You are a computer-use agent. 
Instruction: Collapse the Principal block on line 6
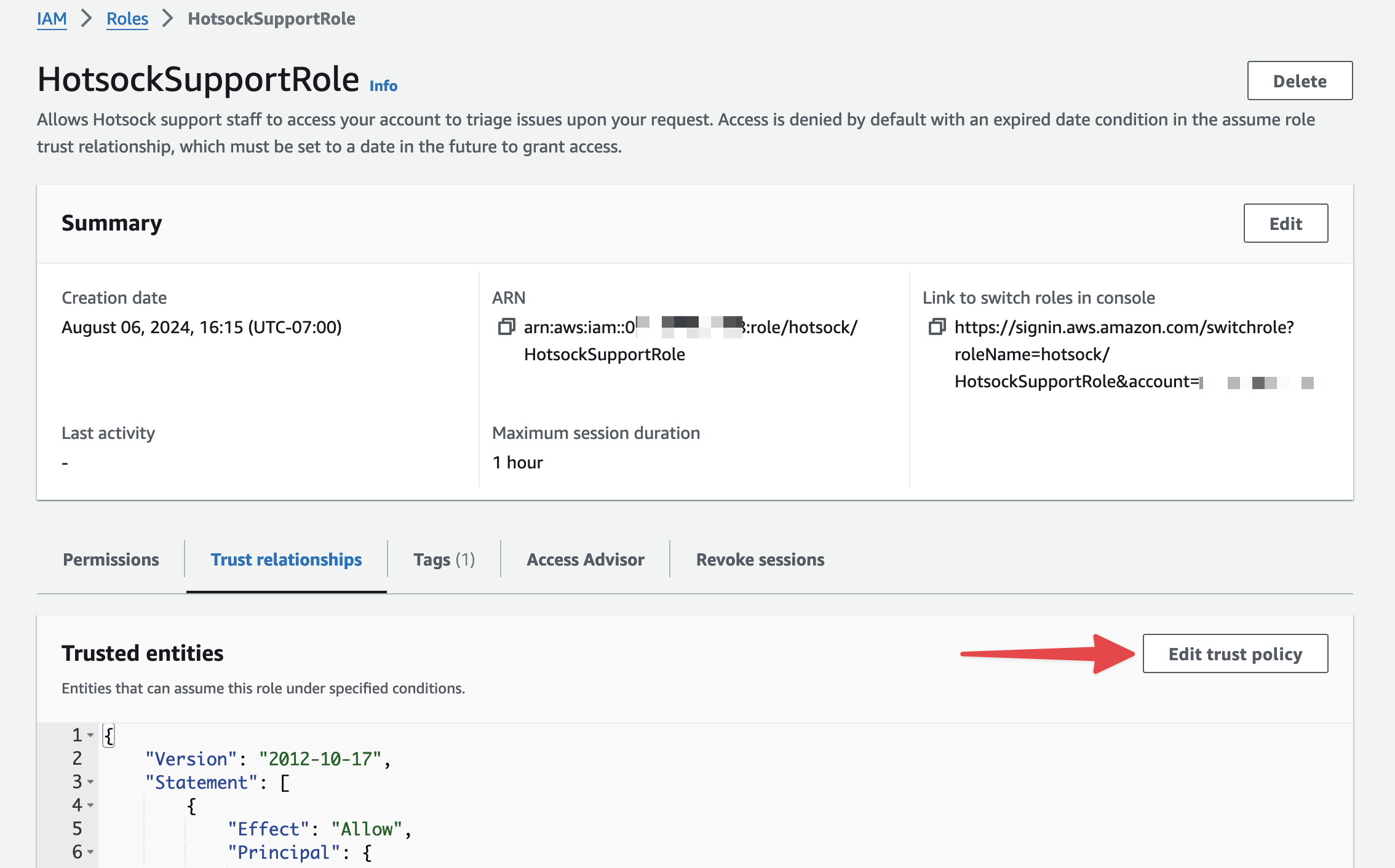90,852
